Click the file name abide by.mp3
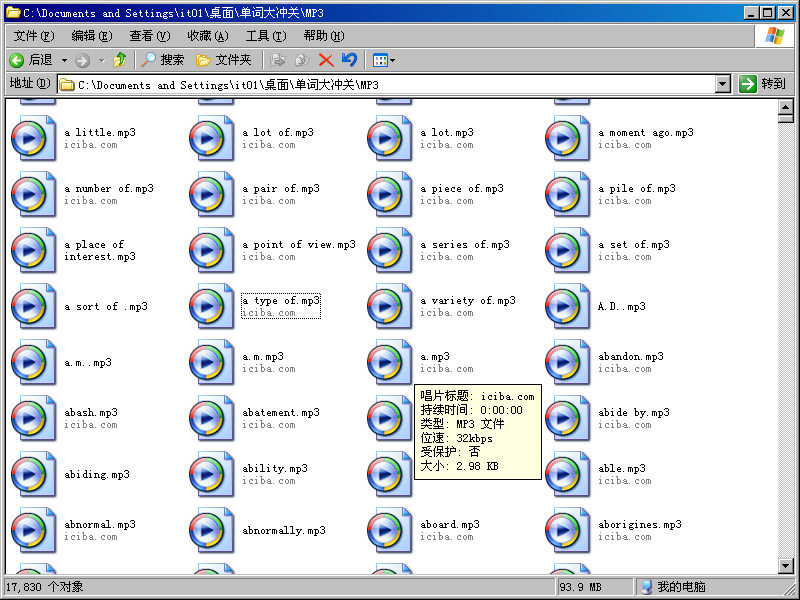800x600 pixels. click(x=634, y=412)
